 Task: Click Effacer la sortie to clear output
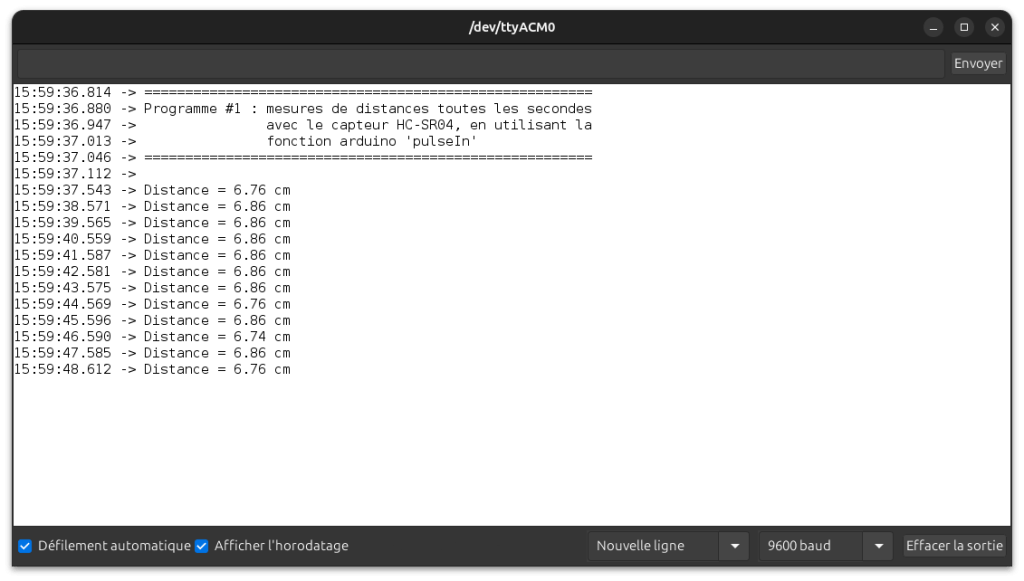coord(954,546)
